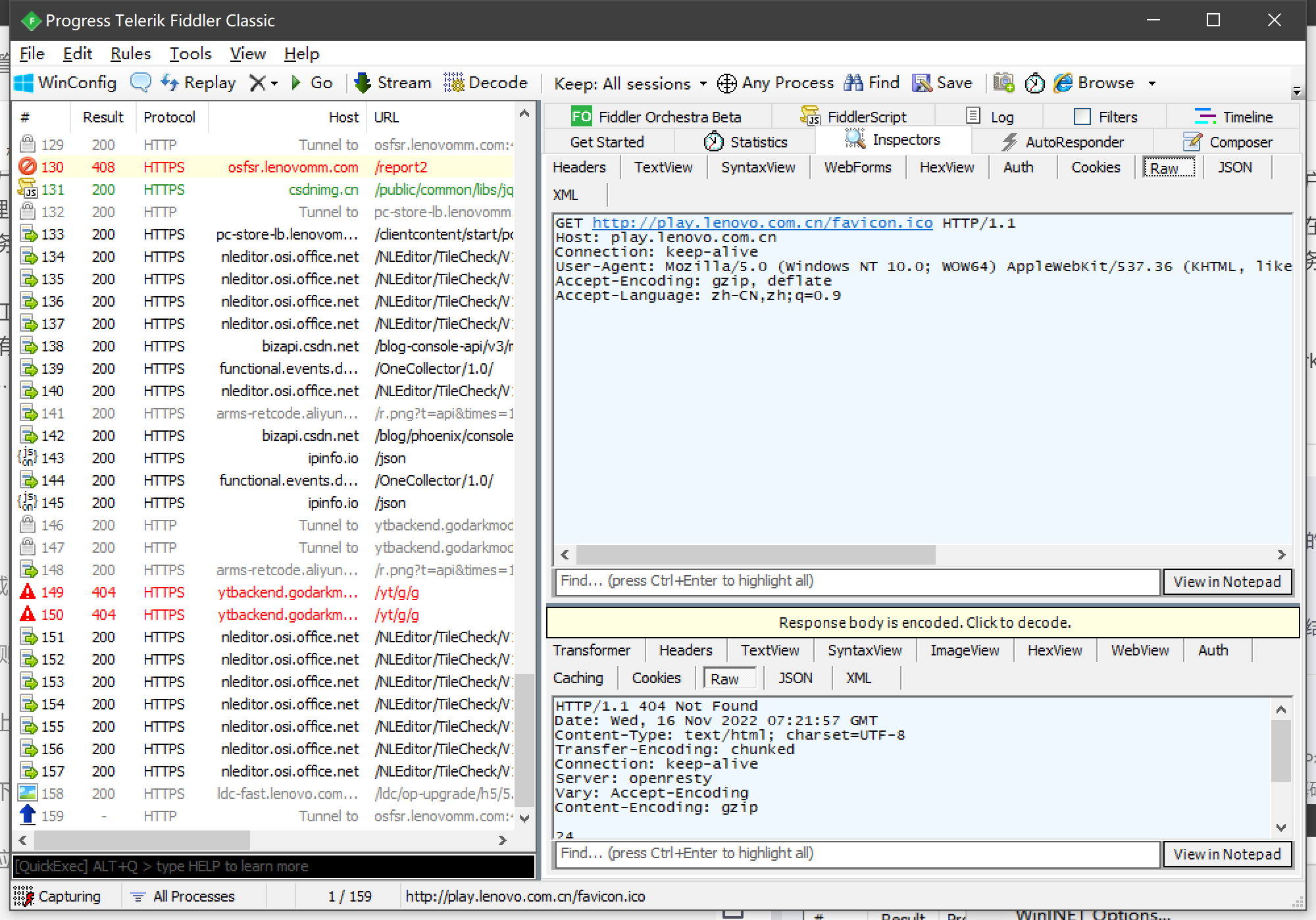Screen dimensions: 1316x920
Task: Sort sessions by Result column header
Action: coord(103,117)
